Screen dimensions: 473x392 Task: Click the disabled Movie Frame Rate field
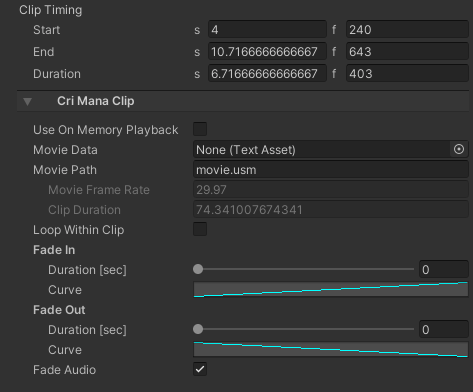tap(331, 189)
